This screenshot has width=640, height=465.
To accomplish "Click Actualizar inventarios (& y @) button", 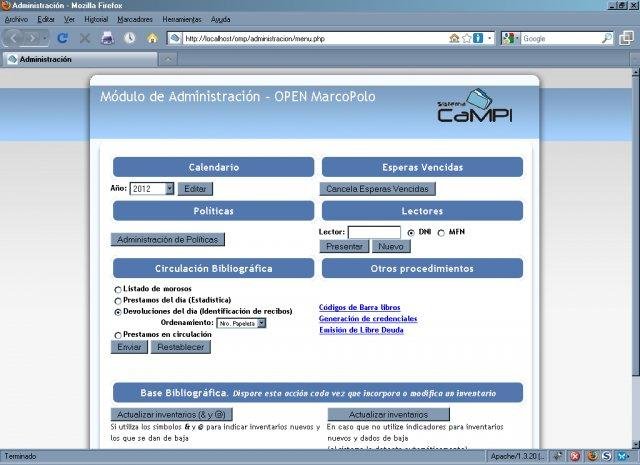I will (172, 414).
